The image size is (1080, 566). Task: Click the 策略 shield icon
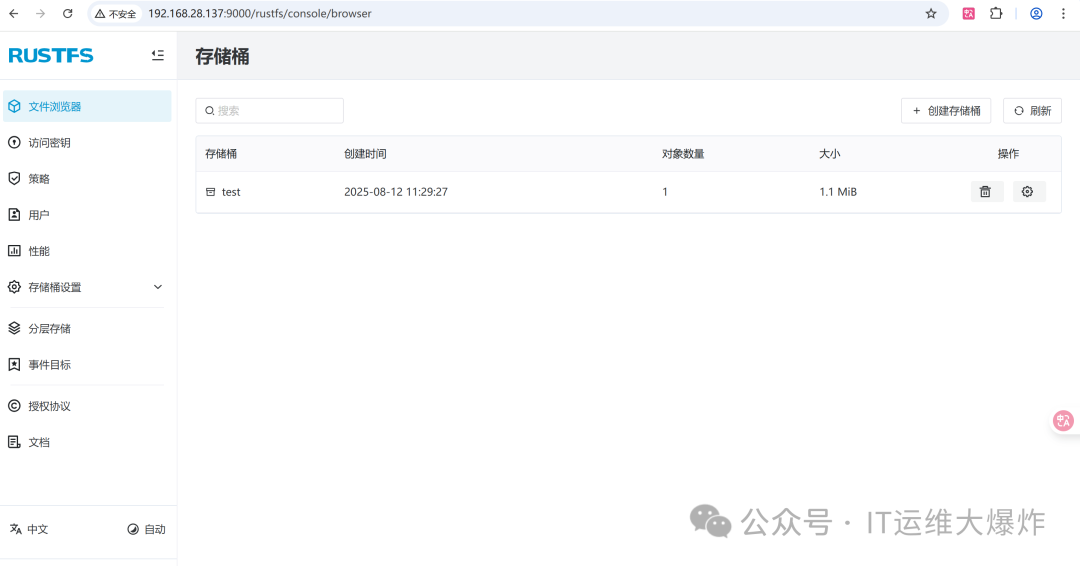click(14, 178)
